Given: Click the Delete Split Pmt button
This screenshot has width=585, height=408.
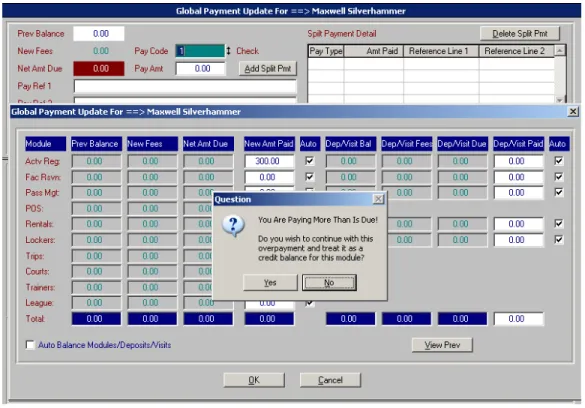Looking at the screenshot, I should click(520, 34).
